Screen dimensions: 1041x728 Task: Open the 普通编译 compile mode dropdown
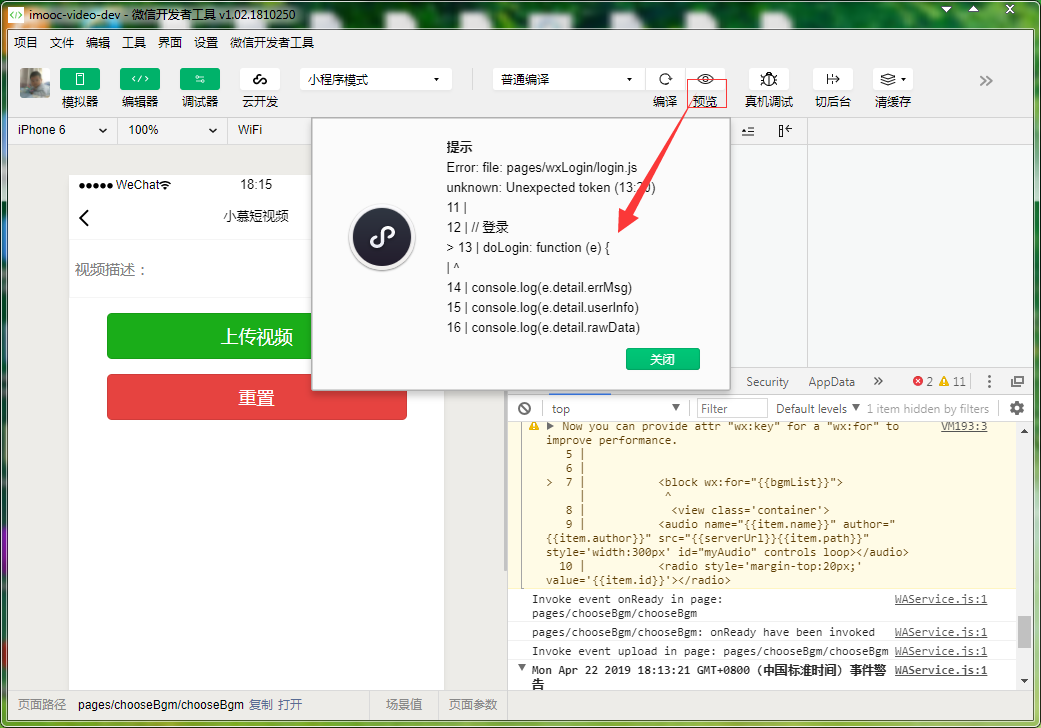pyautogui.click(x=568, y=80)
